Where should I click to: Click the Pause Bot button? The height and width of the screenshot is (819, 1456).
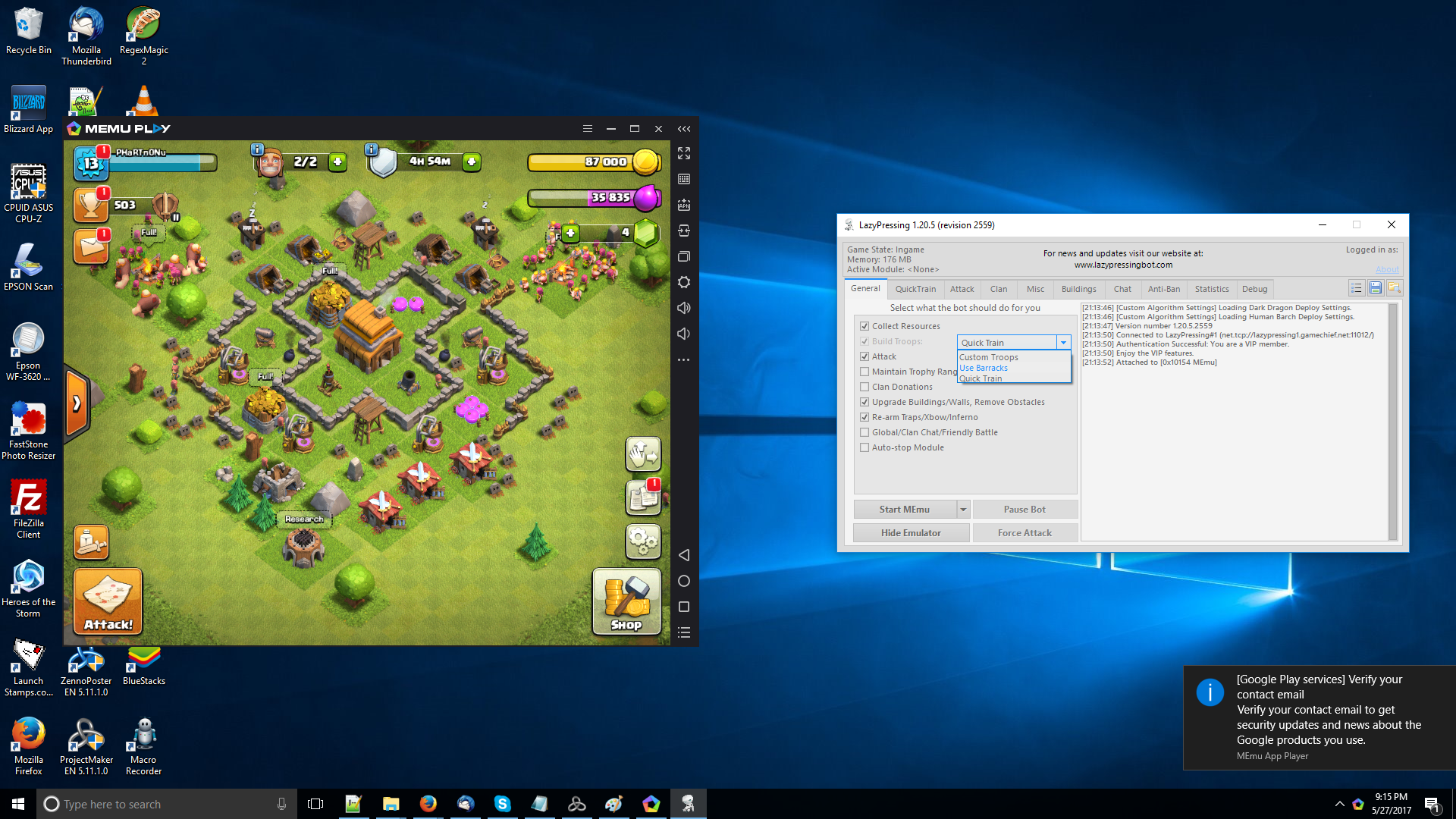click(1025, 510)
